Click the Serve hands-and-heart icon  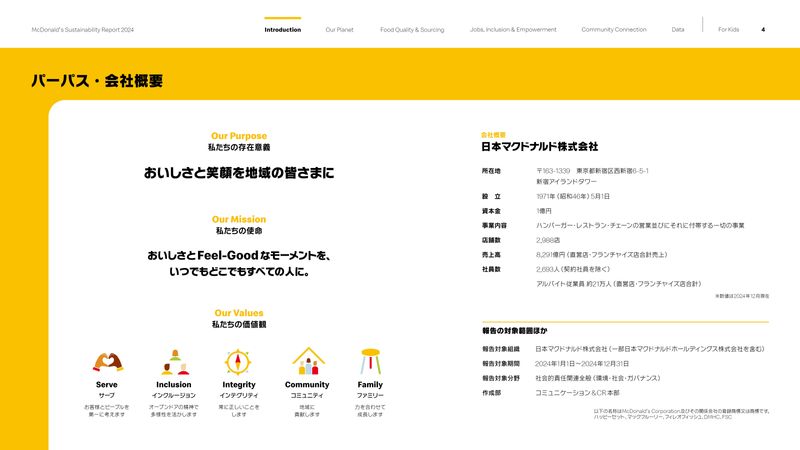click(107, 360)
